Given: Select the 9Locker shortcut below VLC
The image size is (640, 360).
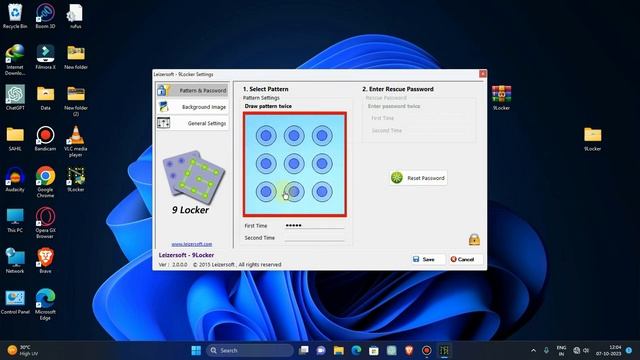Looking at the screenshot, I should tap(76, 180).
